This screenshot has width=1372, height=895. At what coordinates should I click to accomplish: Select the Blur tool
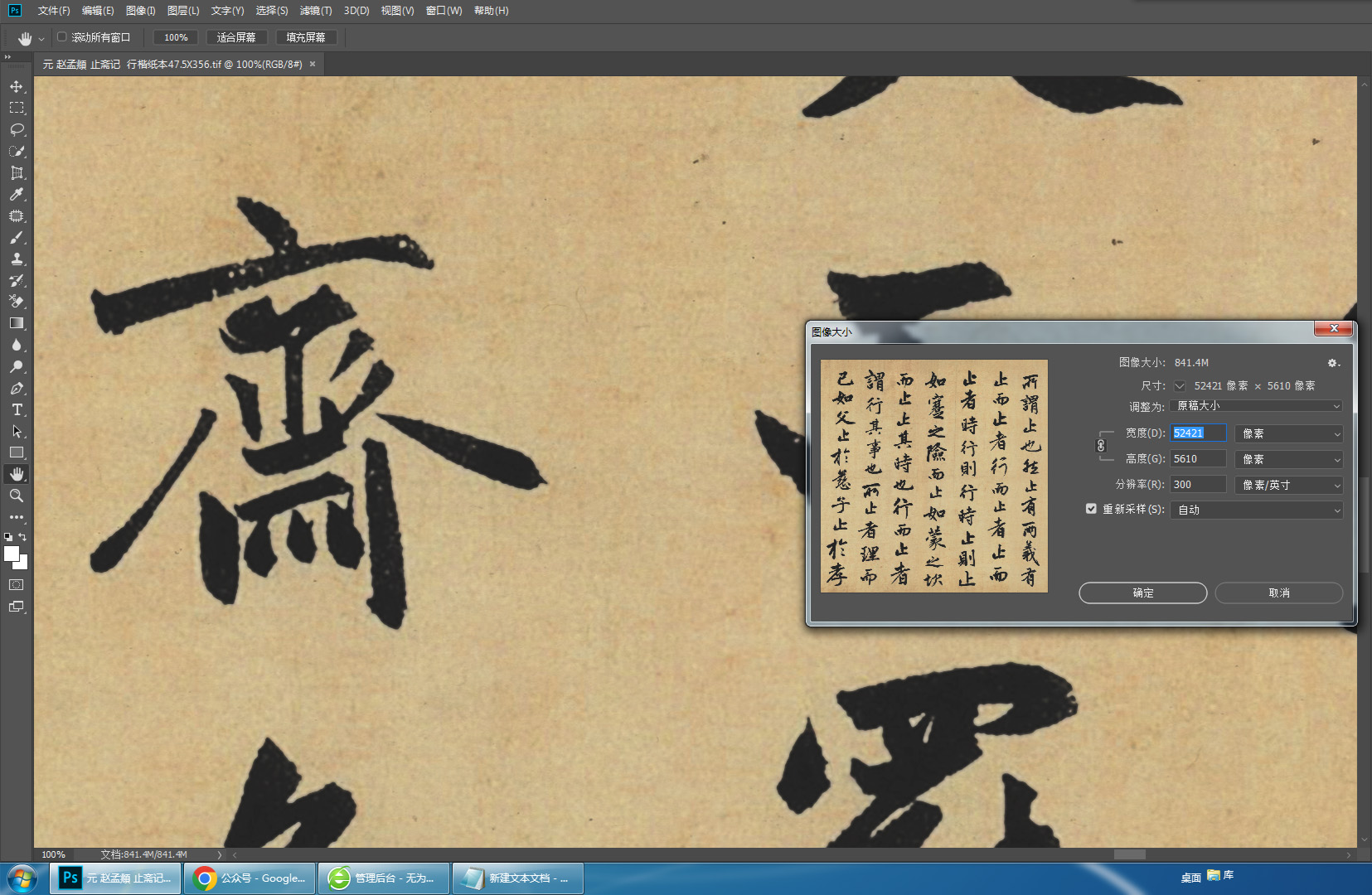click(17, 345)
